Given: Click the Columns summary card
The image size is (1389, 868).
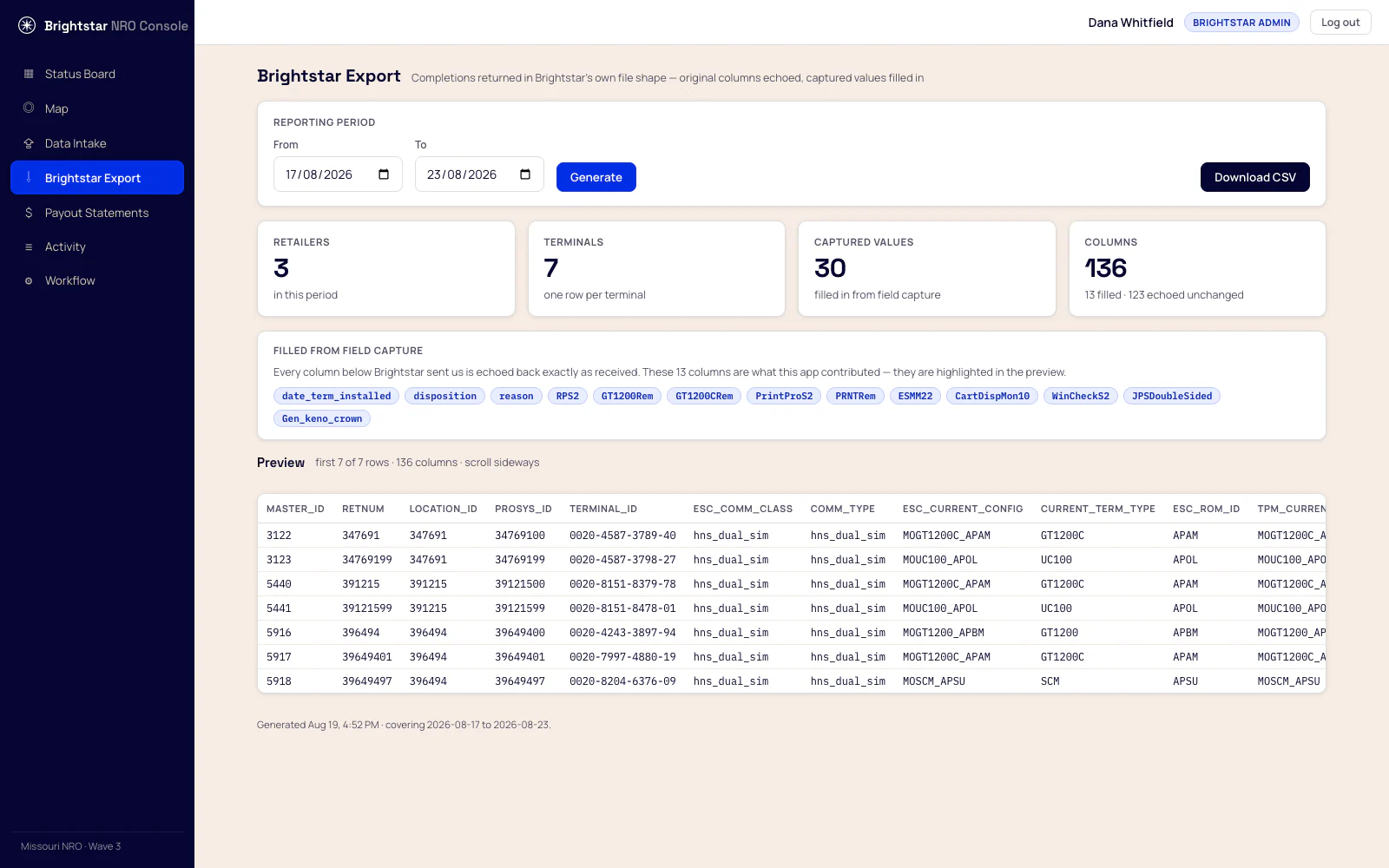Looking at the screenshot, I should tap(1197, 269).
